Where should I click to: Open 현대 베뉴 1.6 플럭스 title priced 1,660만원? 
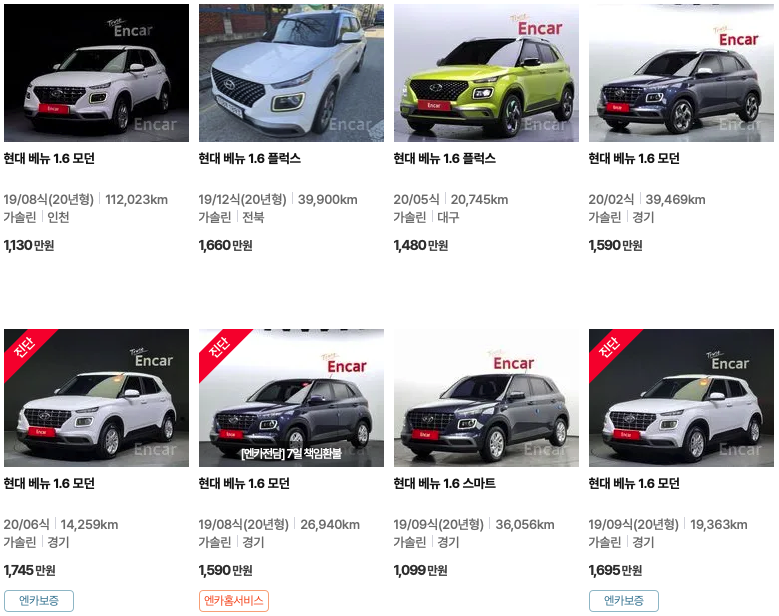(249, 158)
